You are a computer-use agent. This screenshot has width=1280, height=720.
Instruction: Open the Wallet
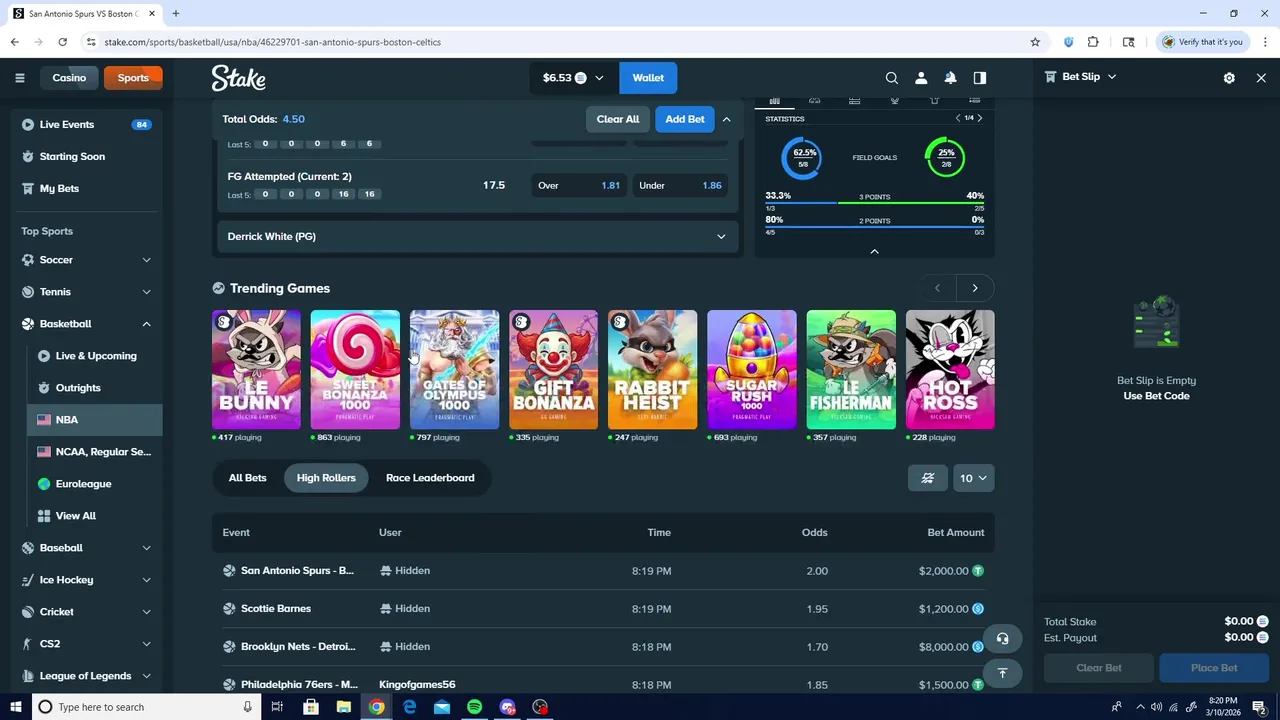tap(648, 78)
